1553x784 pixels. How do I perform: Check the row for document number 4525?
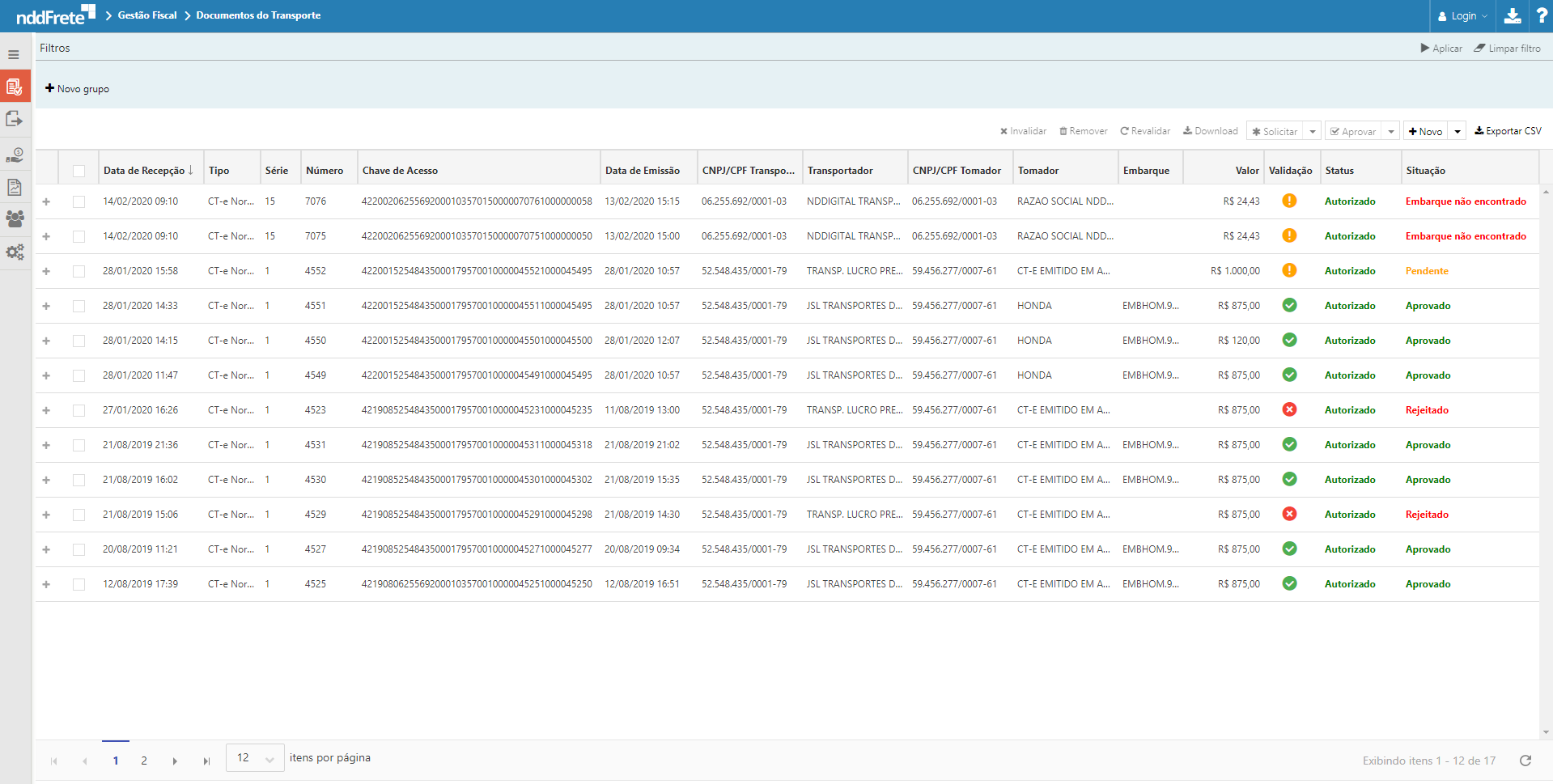pyautogui.click(x=78, y=584)
